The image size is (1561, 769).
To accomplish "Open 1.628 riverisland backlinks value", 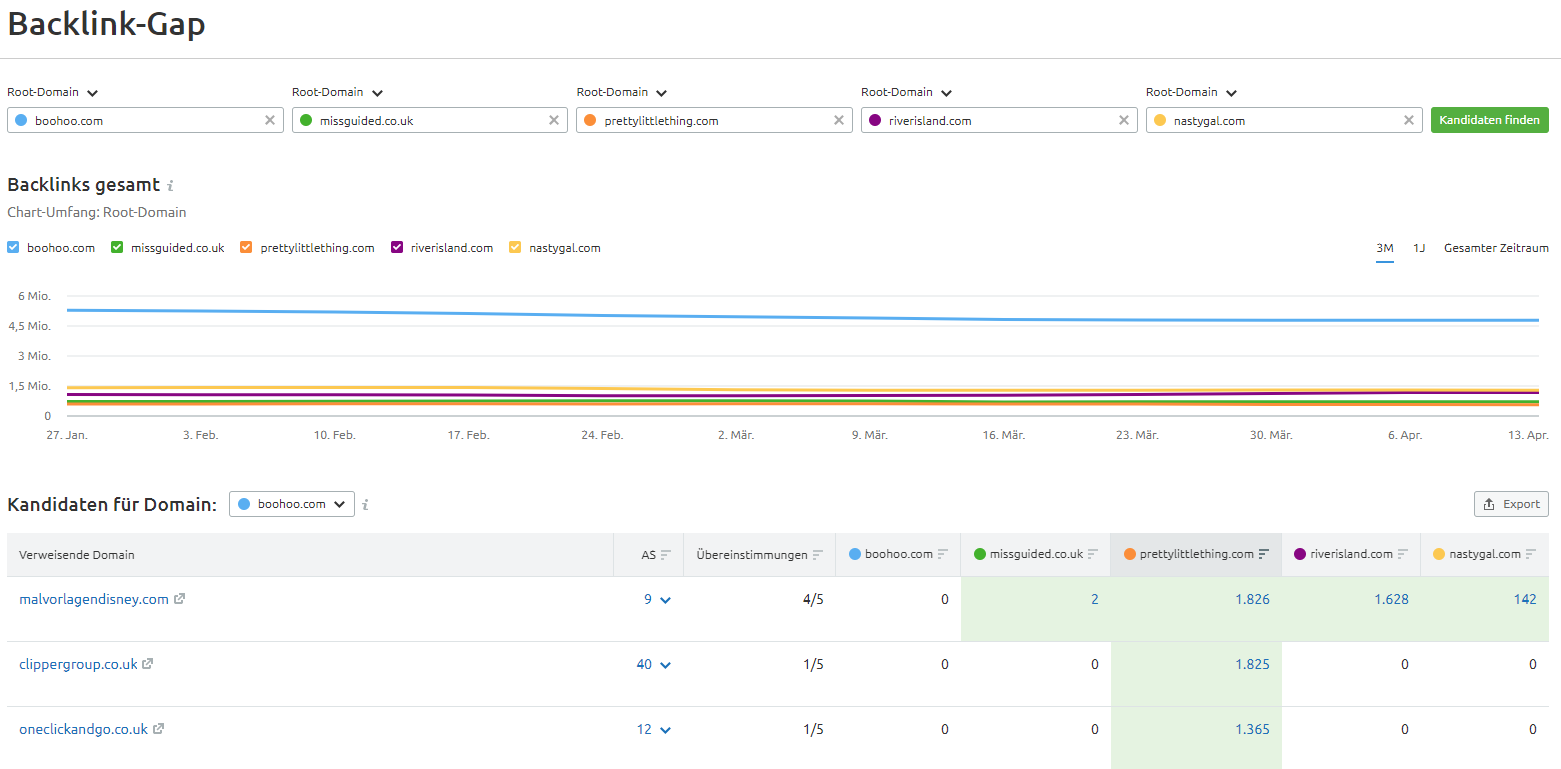I will (1392, 599).
